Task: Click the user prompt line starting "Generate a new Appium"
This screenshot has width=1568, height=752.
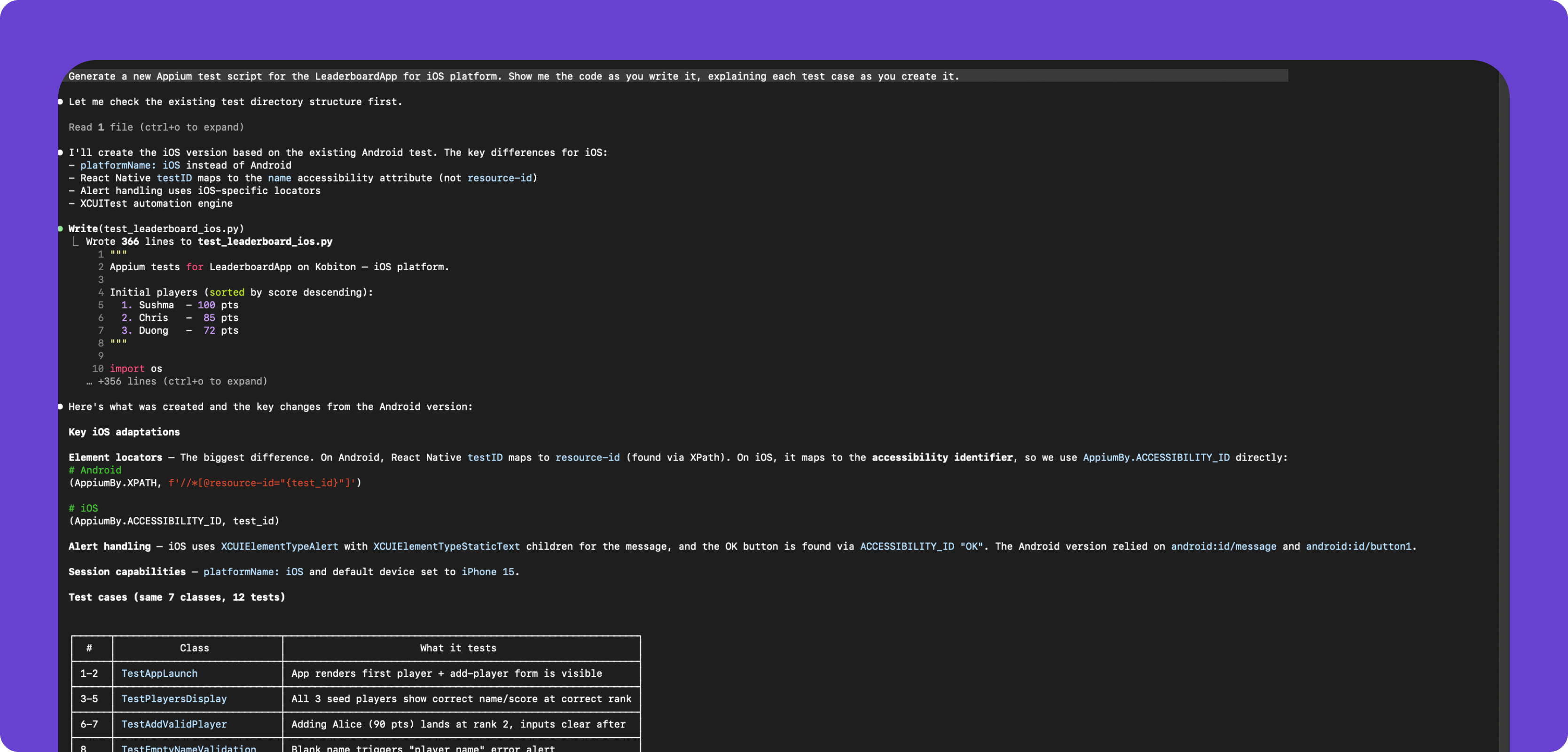Action: point(513,76)
